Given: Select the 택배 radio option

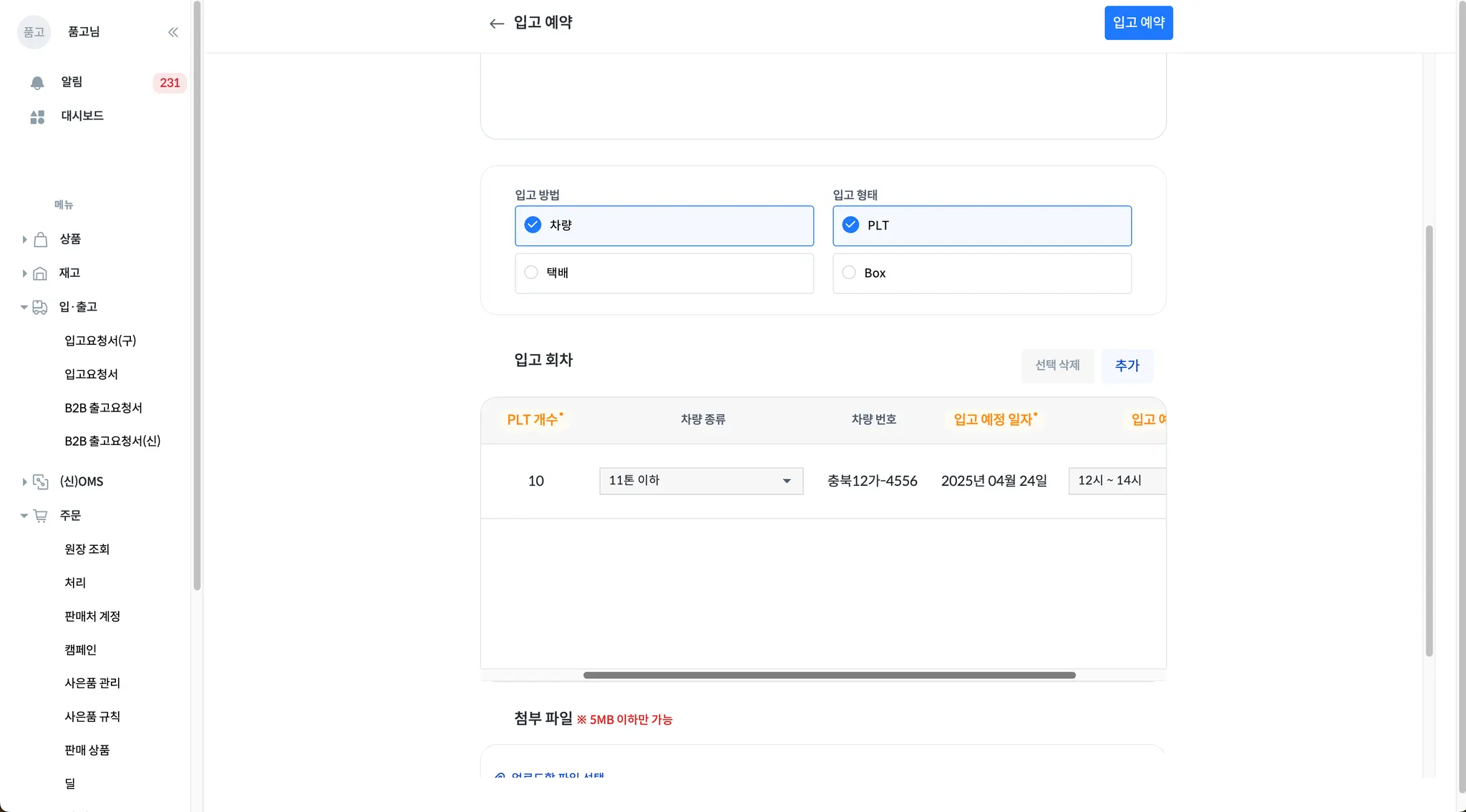Looking at the screenshot, I should [531, 273].
